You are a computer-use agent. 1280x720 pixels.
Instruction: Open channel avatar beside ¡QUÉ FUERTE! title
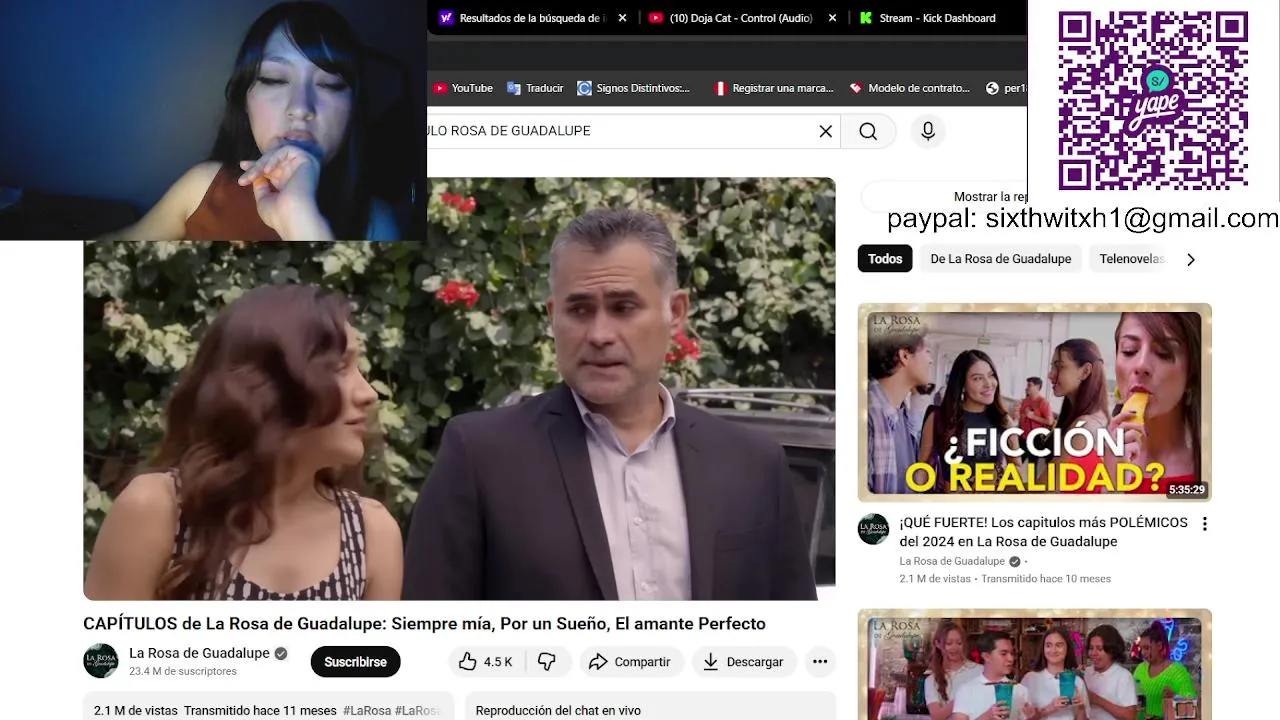coord(873,529)
